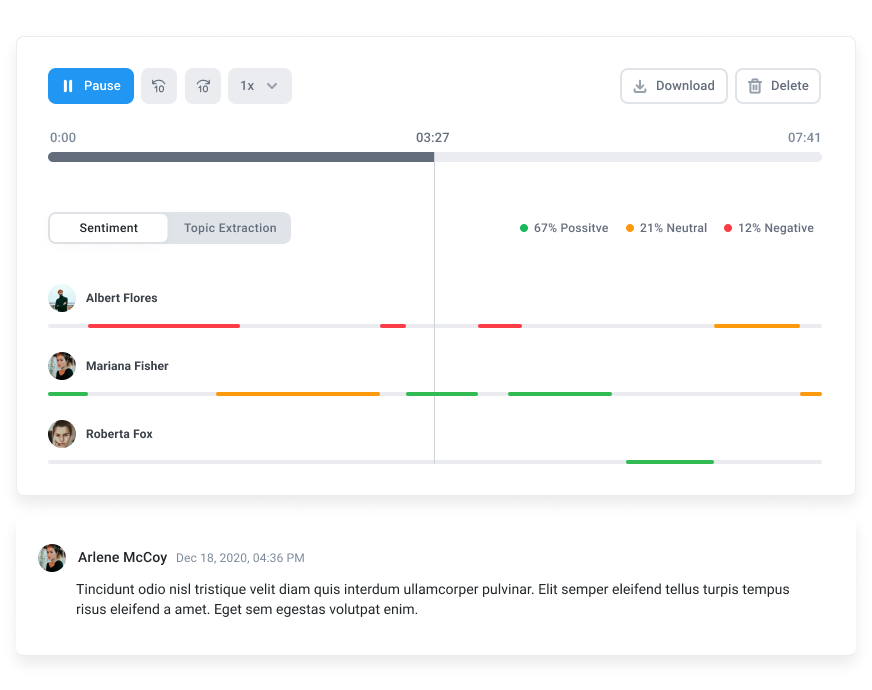Click the red 12% Negative legend item
Screen dimensions: 872x690
(768, 228)
